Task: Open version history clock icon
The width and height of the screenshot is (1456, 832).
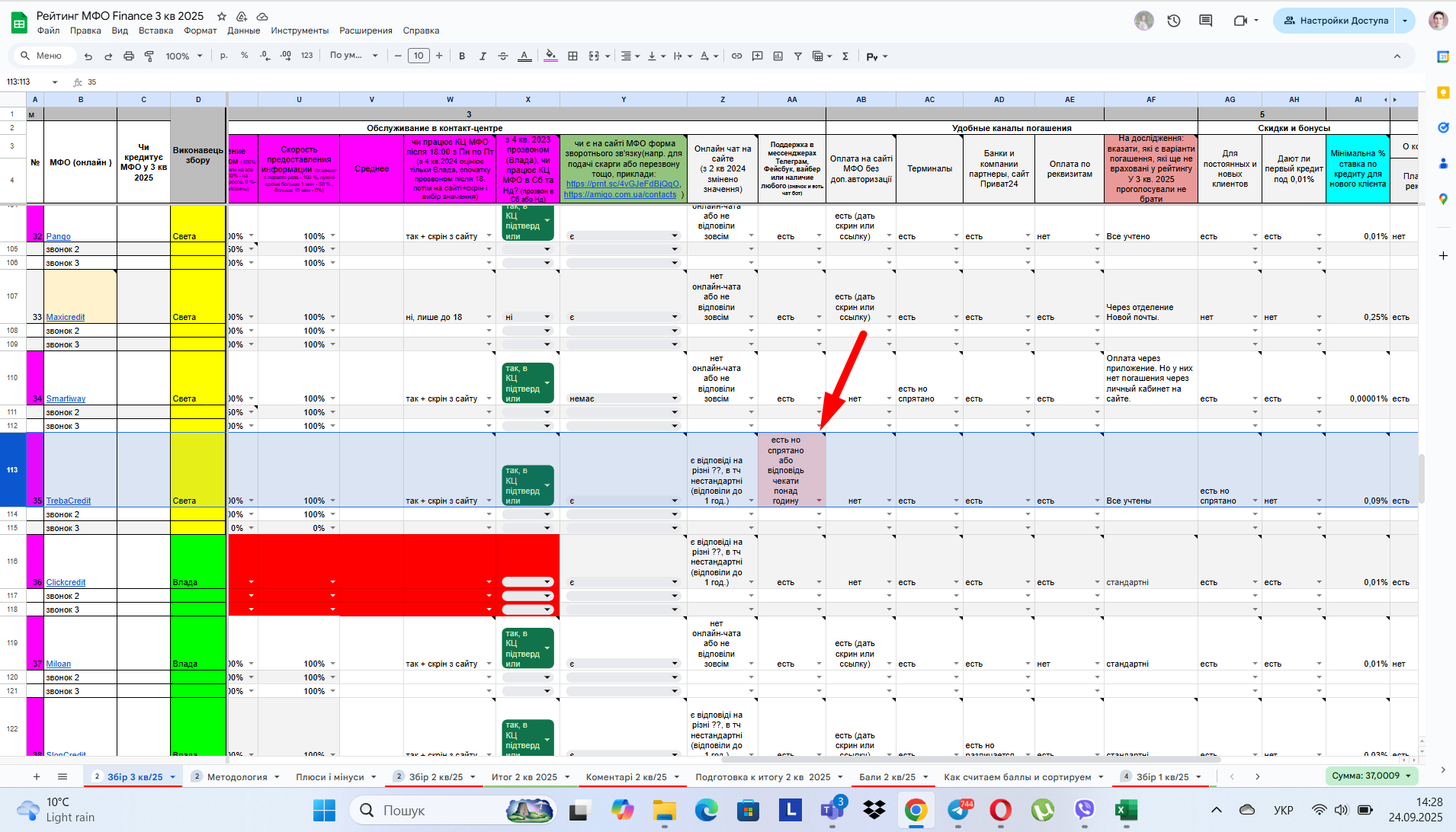Action: coord(1174,21)
